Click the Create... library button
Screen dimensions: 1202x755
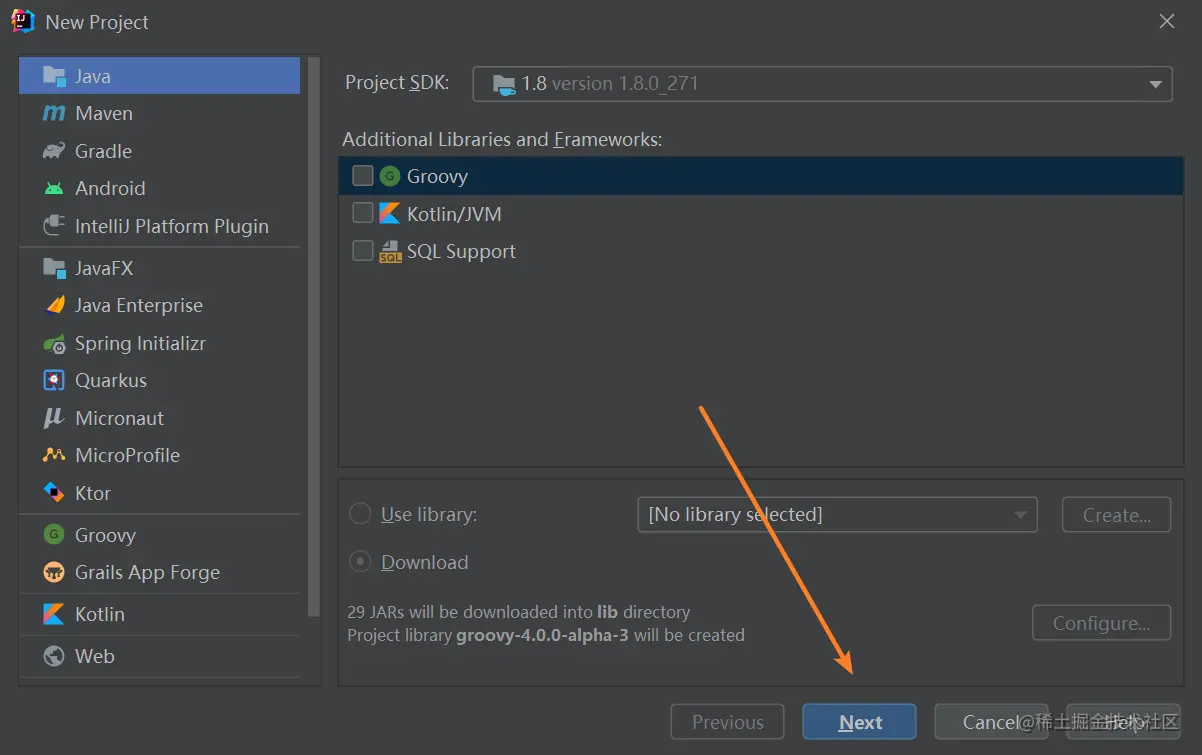[1116, 515]
